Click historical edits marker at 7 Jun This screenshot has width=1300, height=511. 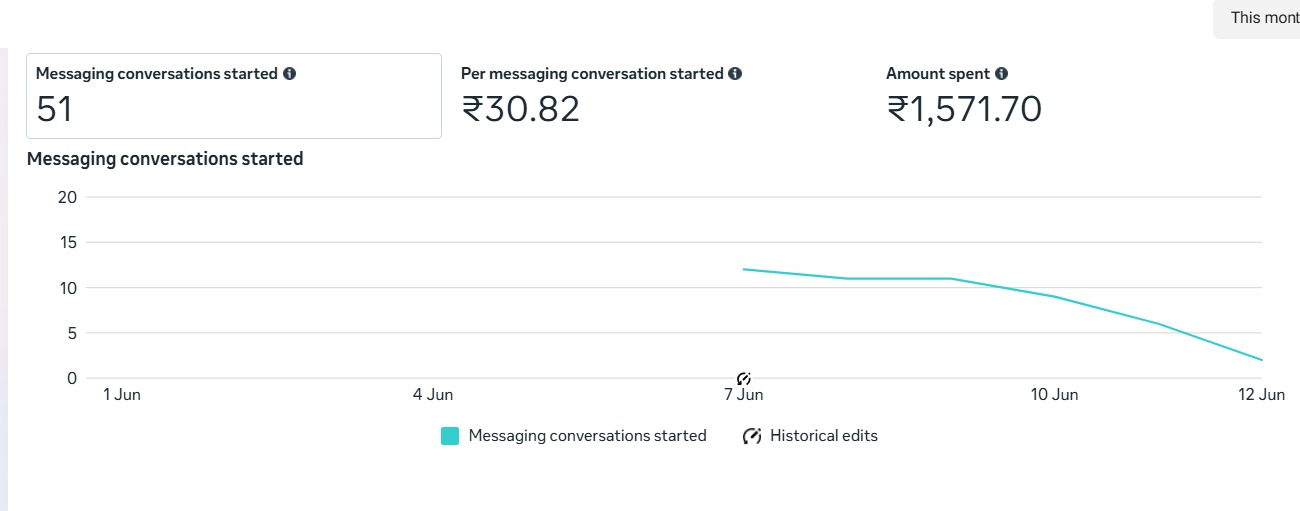[x=744, y=378]
